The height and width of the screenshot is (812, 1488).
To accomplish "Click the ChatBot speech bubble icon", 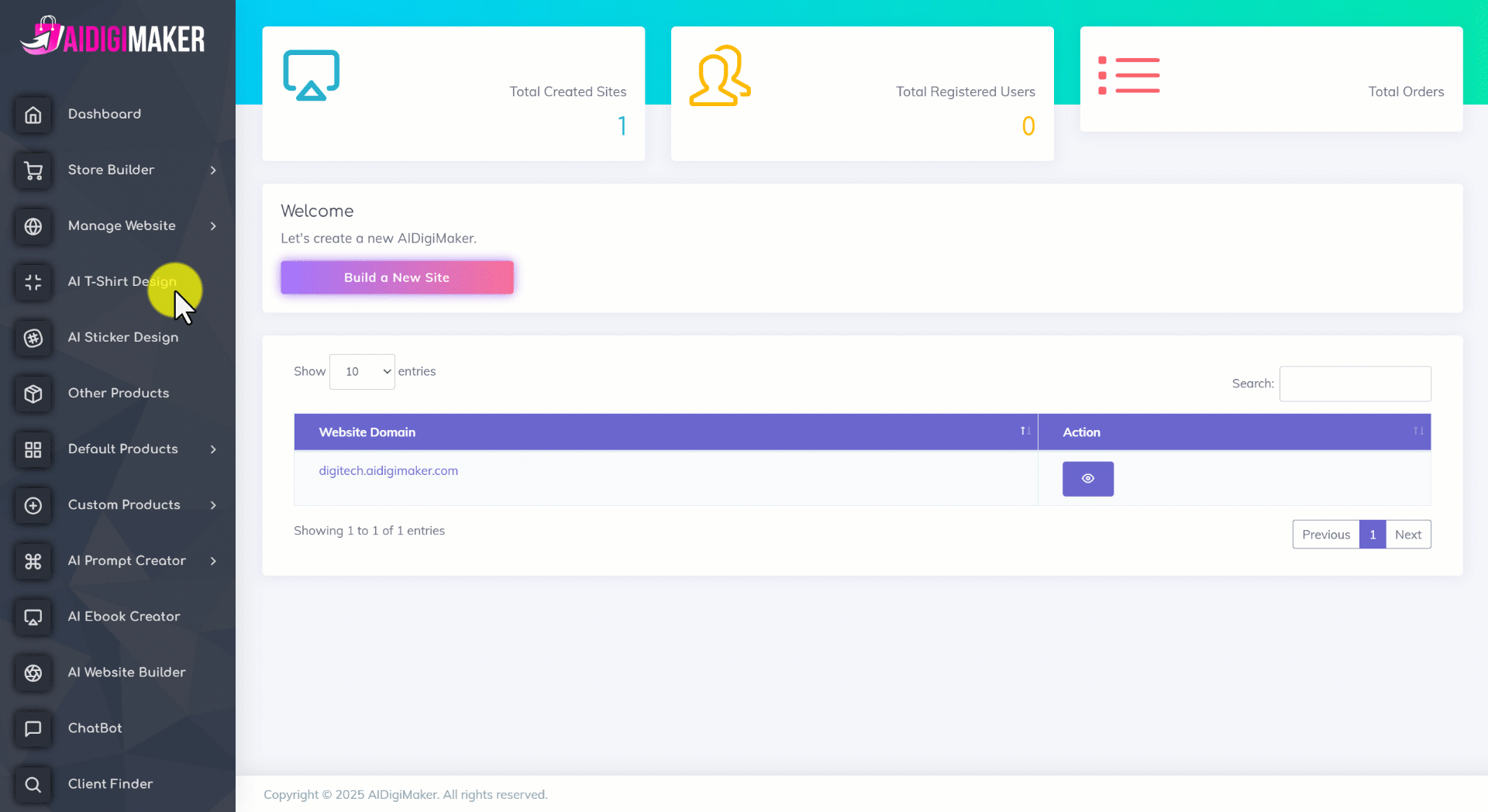I will pos(33,728).
